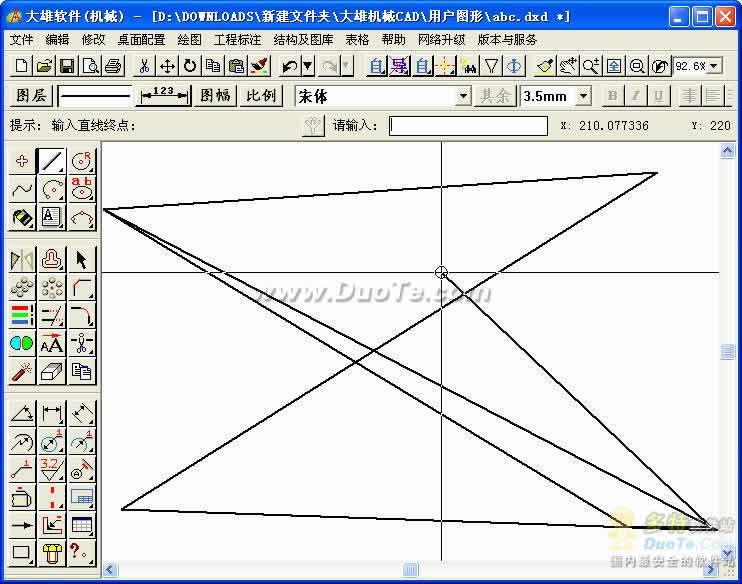
Task: Click the eraser tool icon
Action: (x=52, y=371)
